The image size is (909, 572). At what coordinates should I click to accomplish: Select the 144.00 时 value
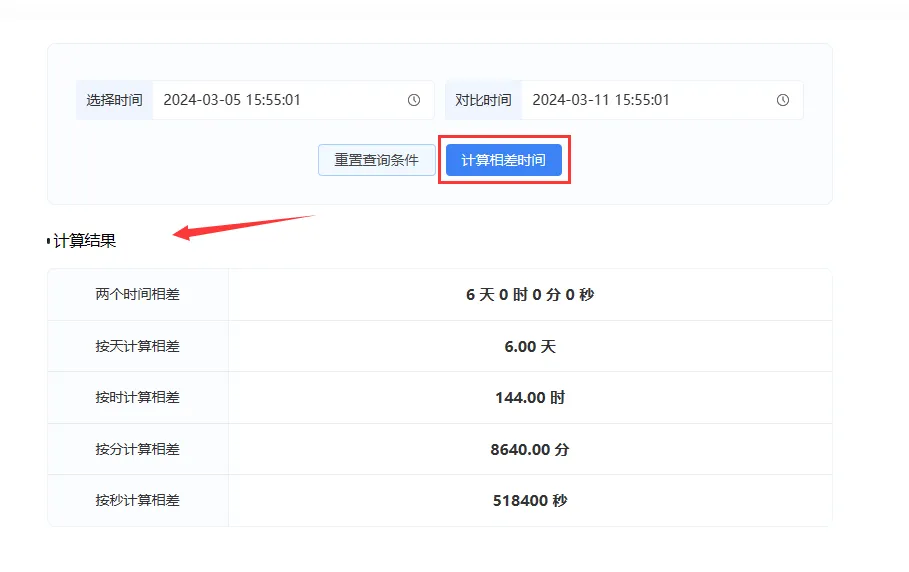(x=530, y=398)
